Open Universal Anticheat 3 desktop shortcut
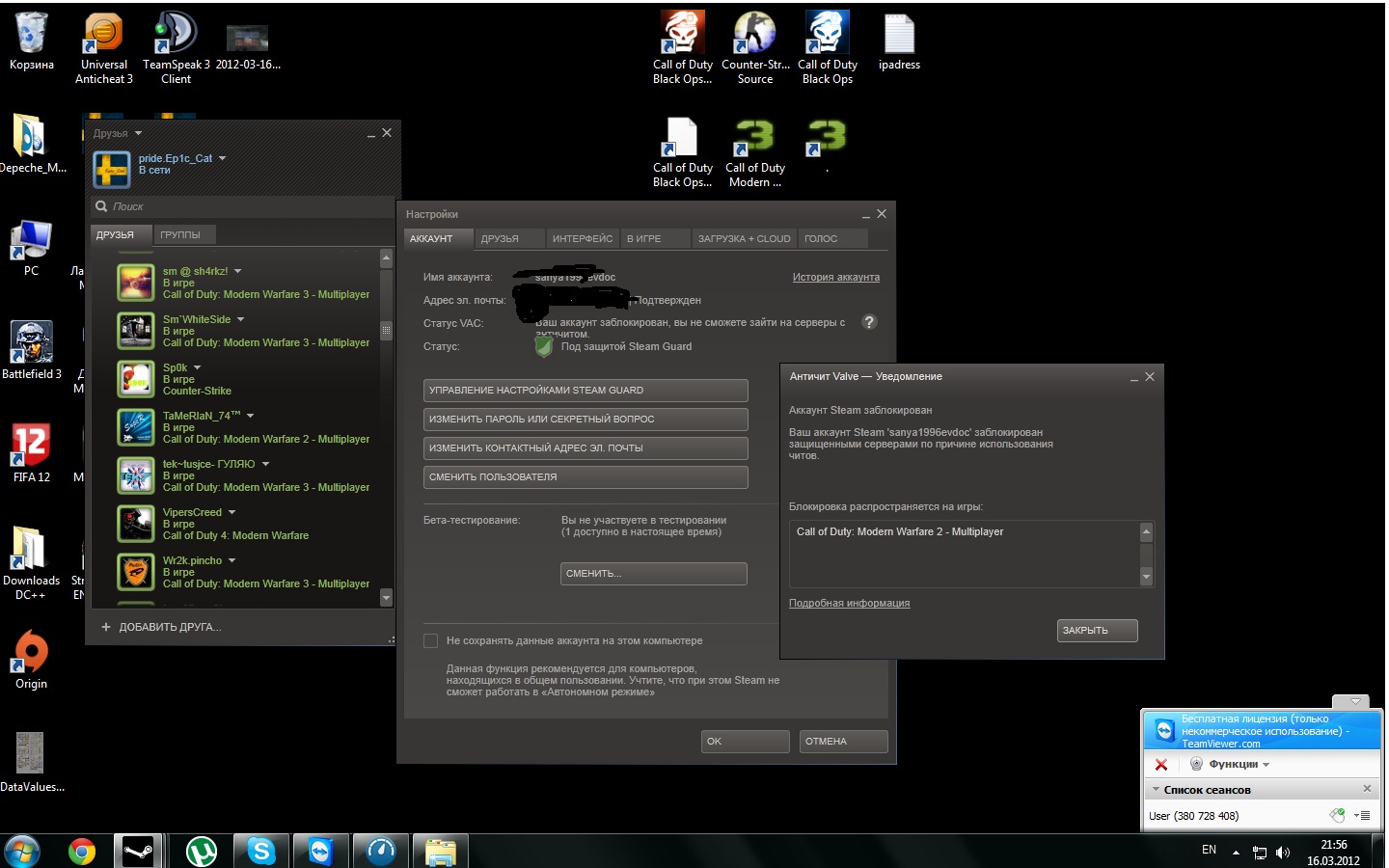 104,49
